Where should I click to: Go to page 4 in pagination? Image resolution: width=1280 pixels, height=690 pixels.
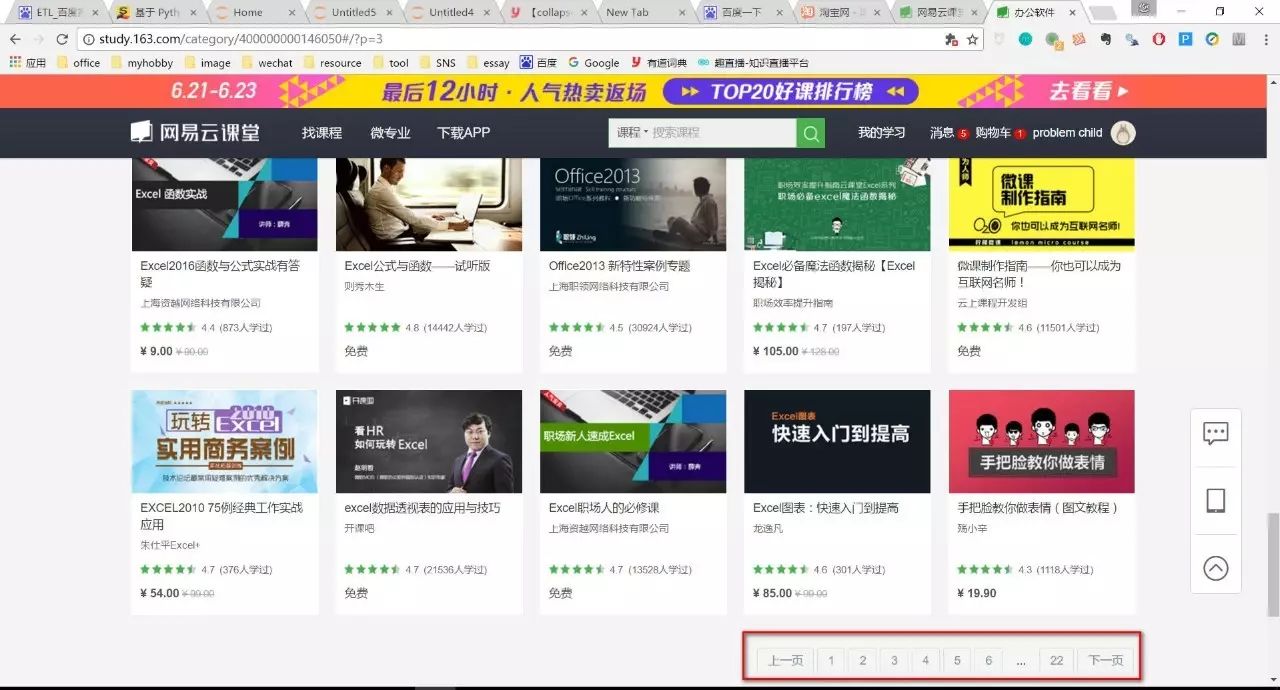pyautogui.click(x=925, y=660)
